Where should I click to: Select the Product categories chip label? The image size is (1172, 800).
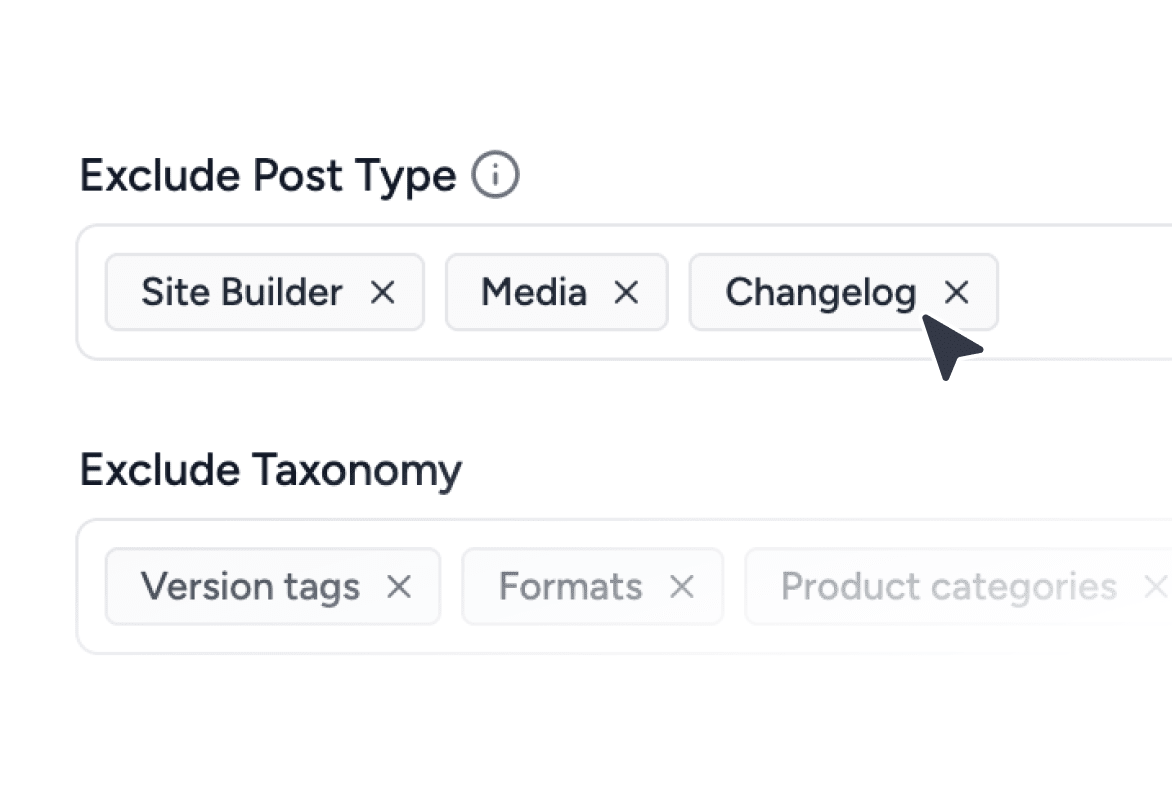947,587
